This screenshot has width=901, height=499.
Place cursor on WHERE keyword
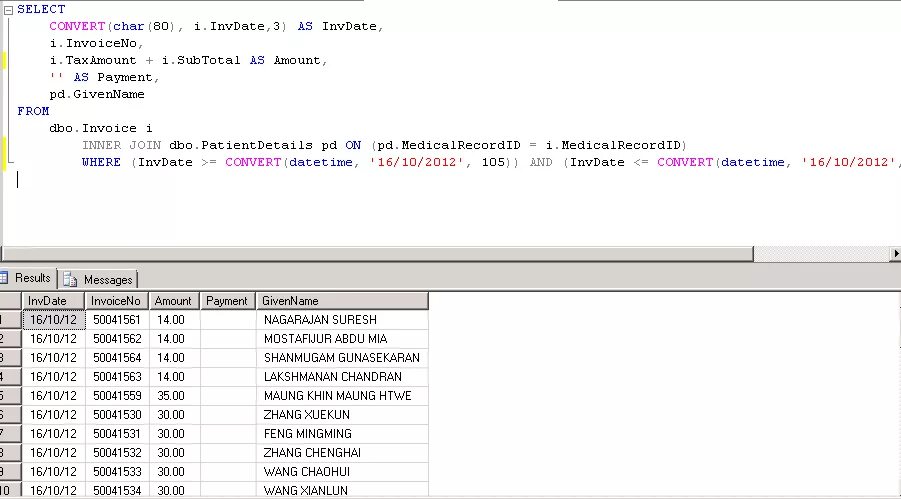click(x=101, y=162)
